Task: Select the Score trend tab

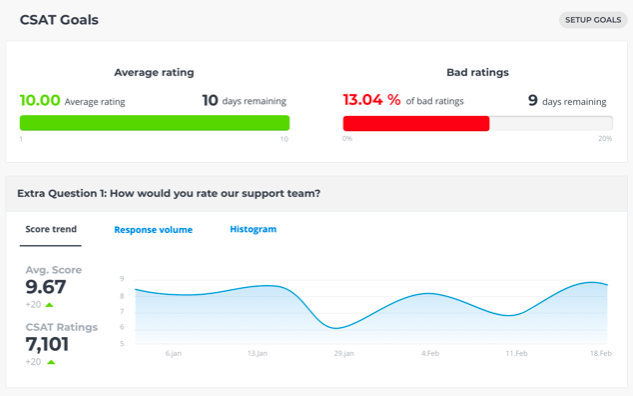Action: (51, 229)
